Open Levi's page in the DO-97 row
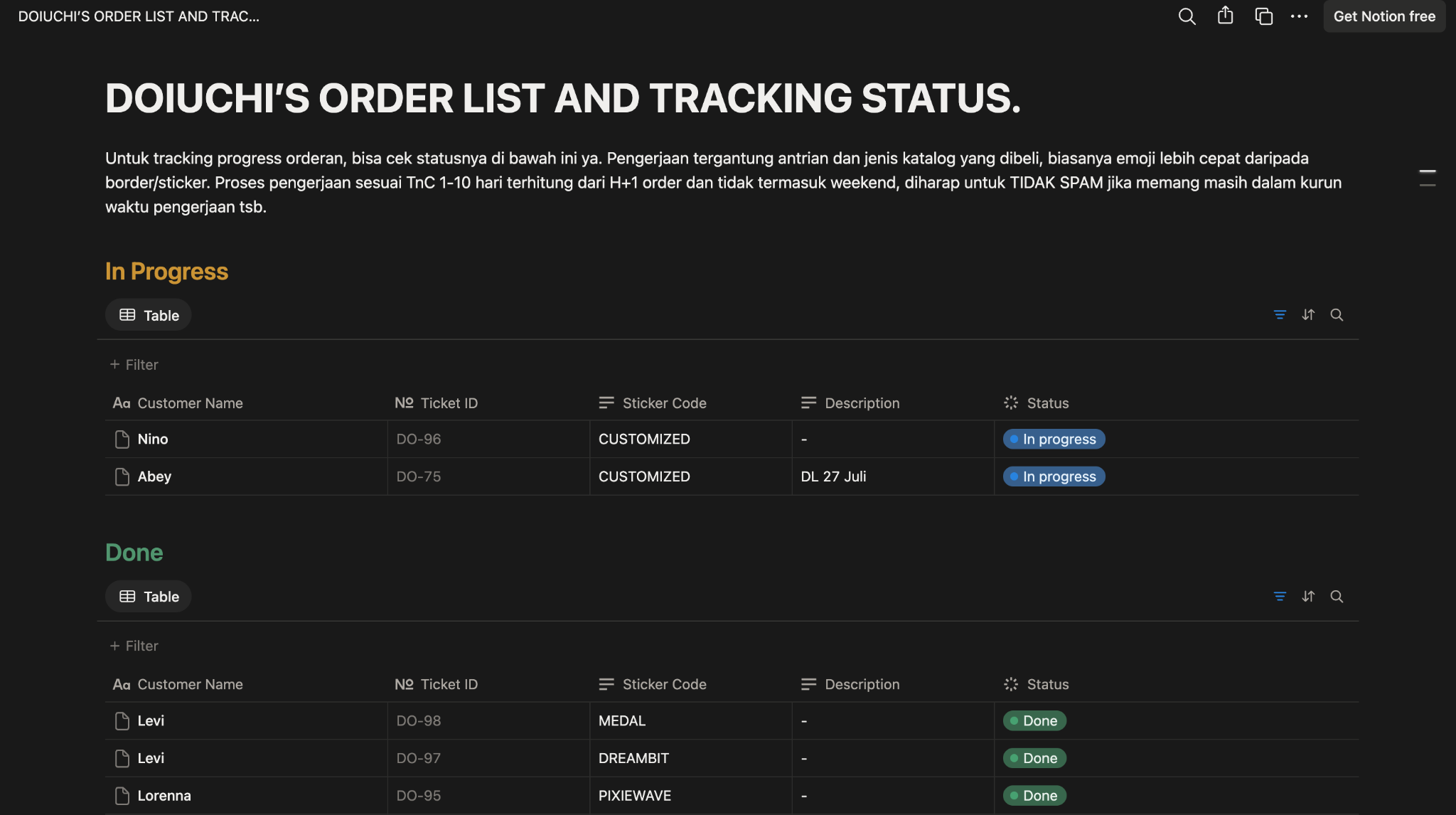Viewport: 1456px width, 815px height. [151, 758]
